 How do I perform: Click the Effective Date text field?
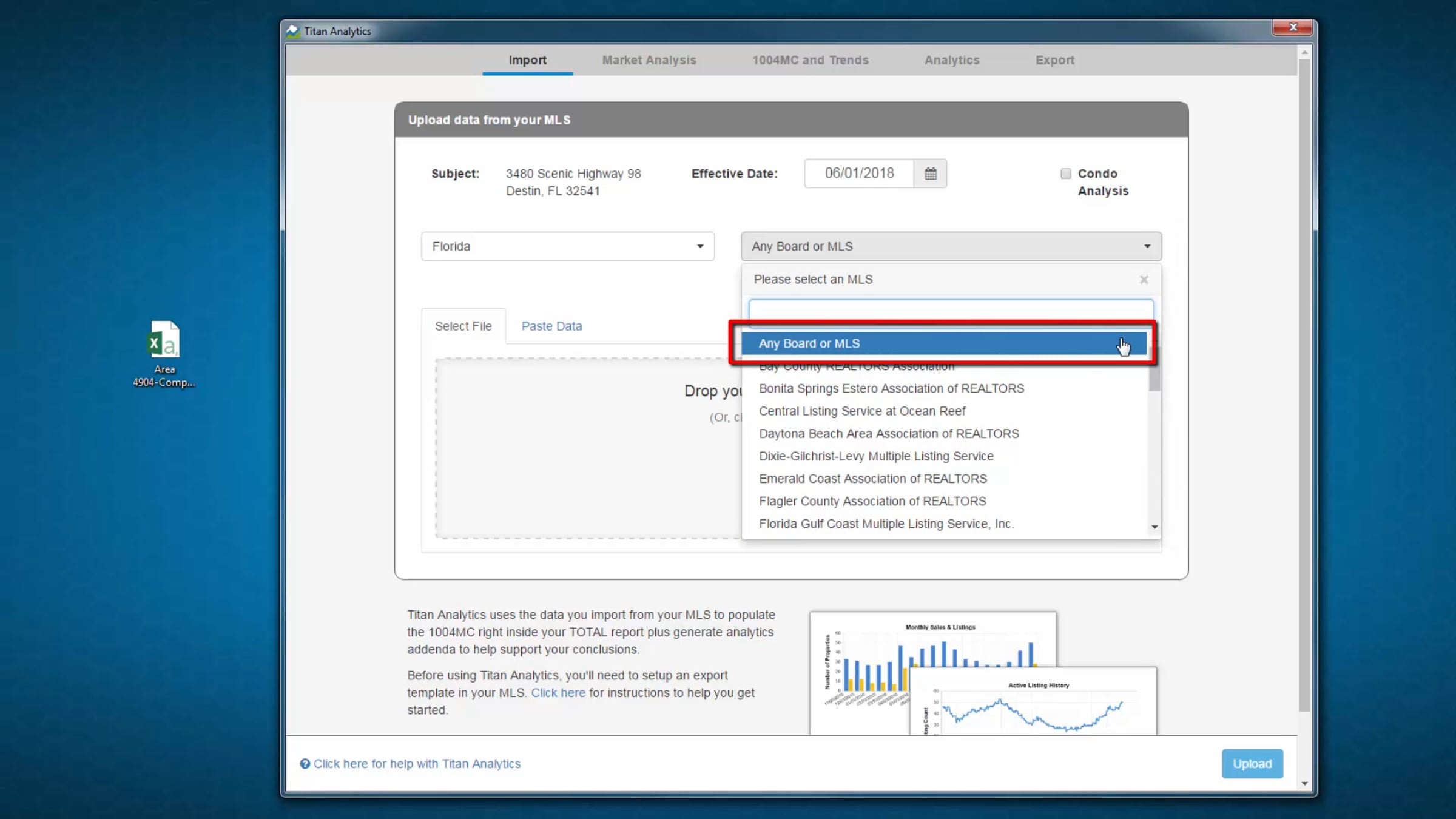pos(859,174)
